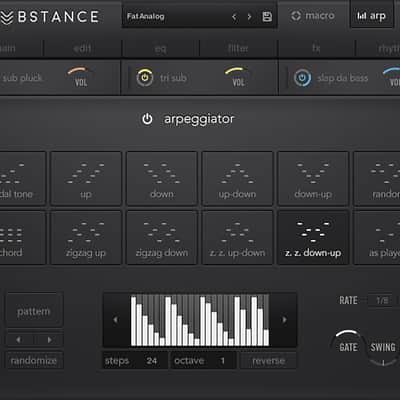Select the down arpeggio mode

coord(162,178)
